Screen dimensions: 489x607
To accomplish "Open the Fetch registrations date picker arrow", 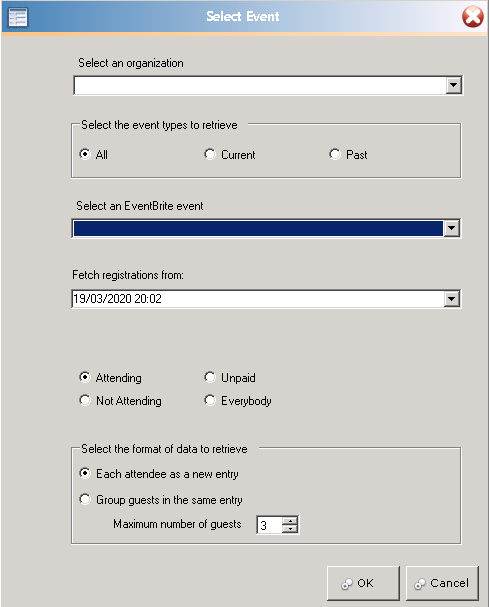I will [451, 298].
